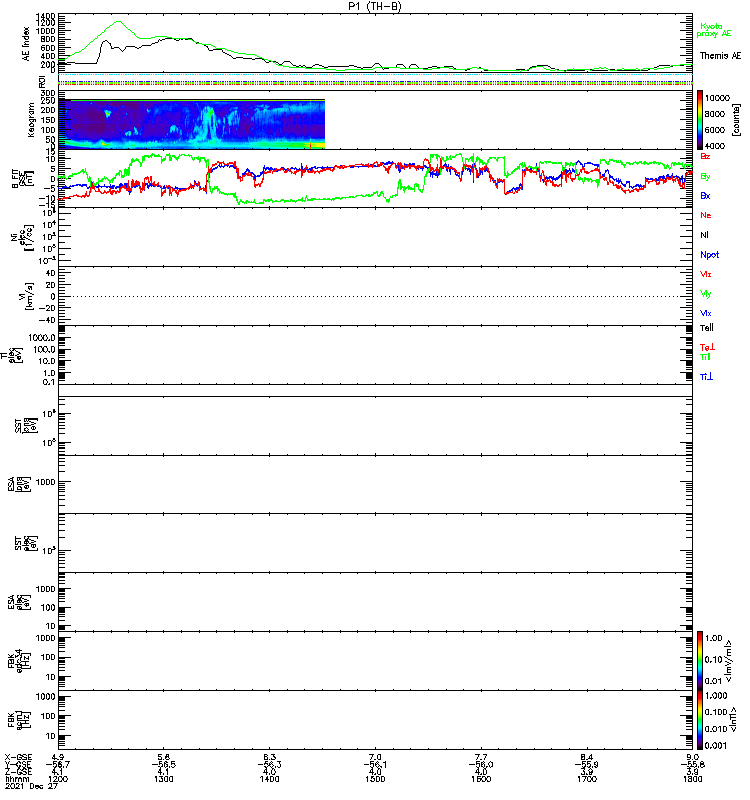Click the red Ne density legend label

(706, 216)
